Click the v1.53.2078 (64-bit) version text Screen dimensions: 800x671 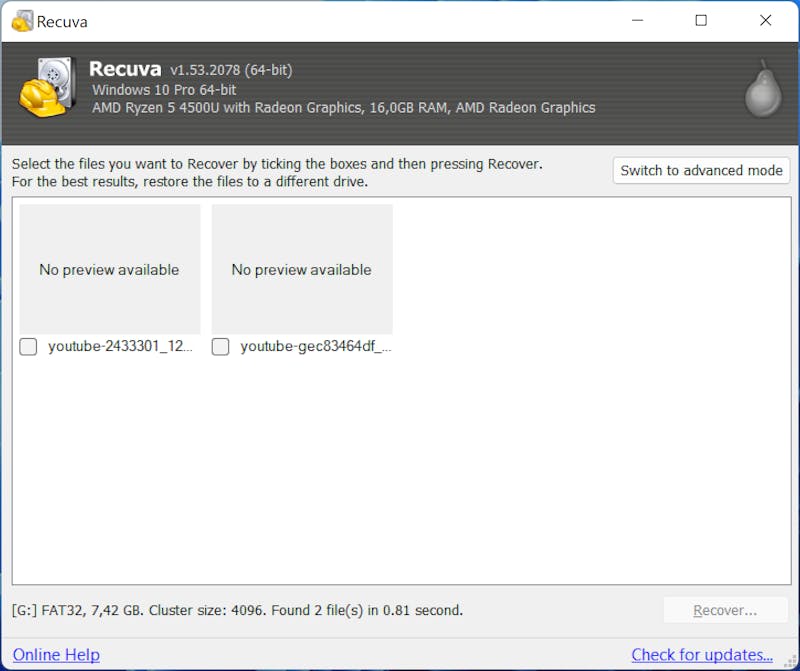click(x=231, y=70)
